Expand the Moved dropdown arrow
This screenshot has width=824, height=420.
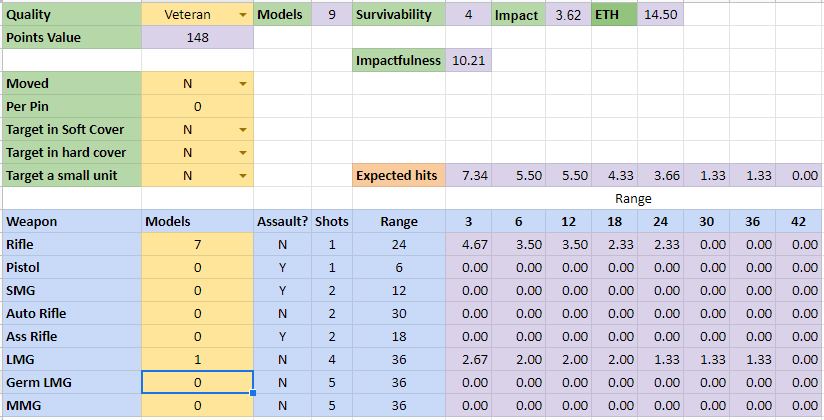click(242, 84)
